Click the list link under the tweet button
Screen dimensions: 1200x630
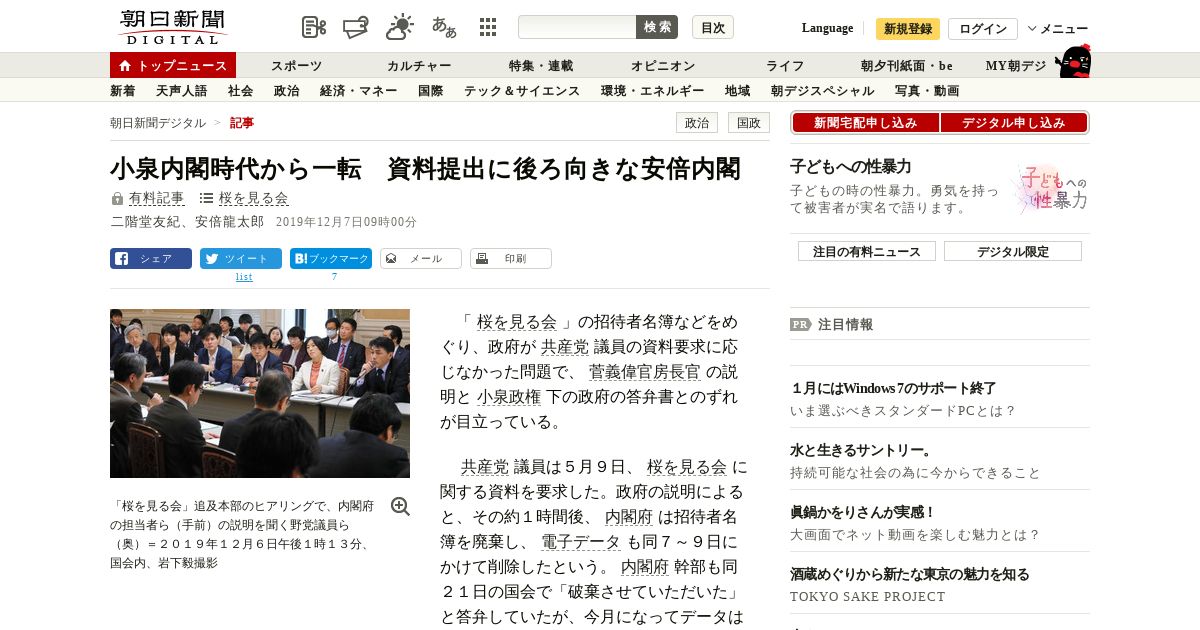tap(244, 277)
